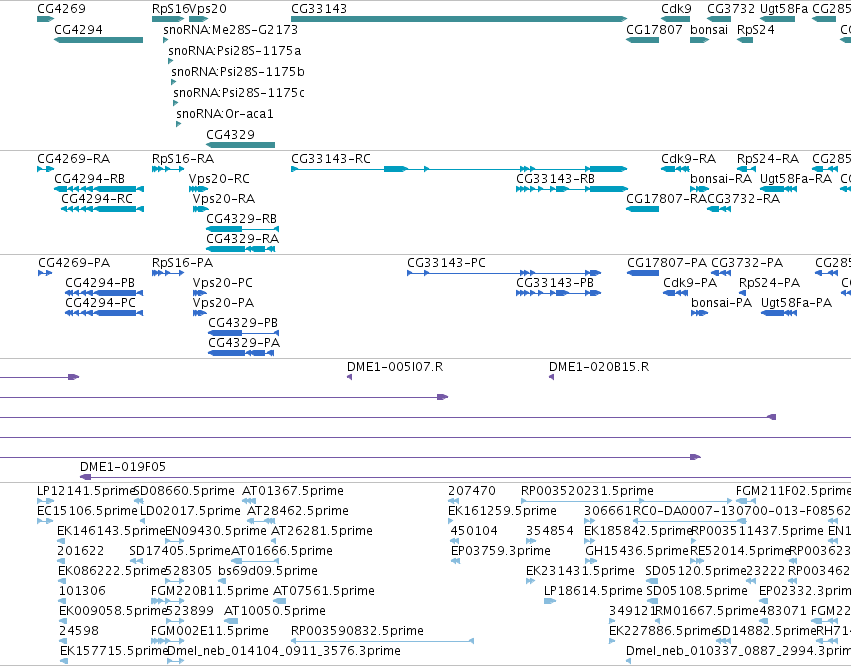Screen dimensions: 851x666
Task: Click EST RP003520231.5prime
Action: point(627,501)
